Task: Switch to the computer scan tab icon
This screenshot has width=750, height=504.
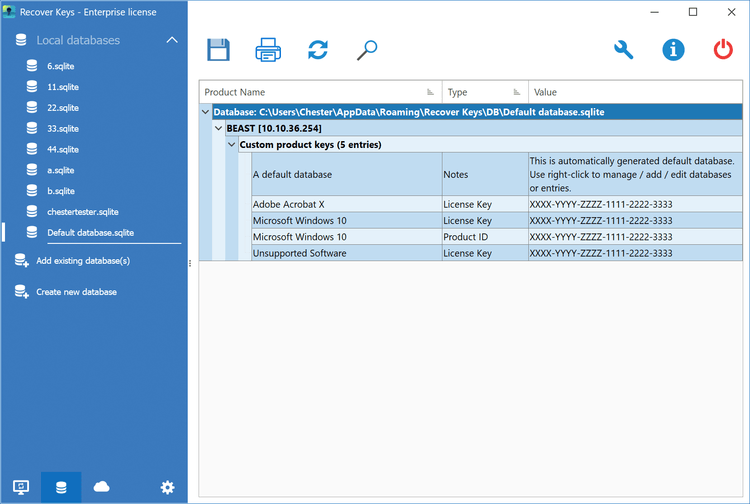Action: pos(21,487)
